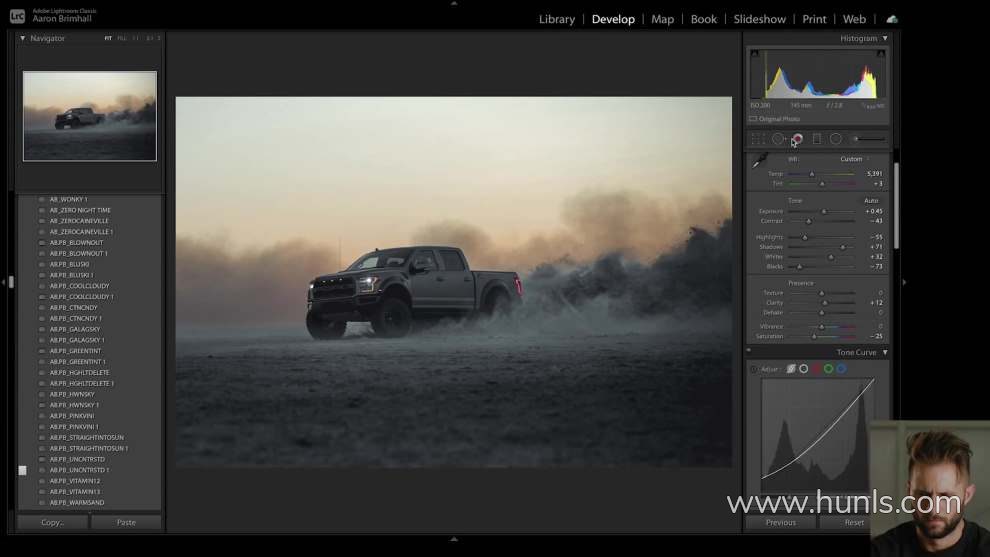Click the right panel scrollbar
The width and height of the screenshot is (990, 557).
(895, 205)
